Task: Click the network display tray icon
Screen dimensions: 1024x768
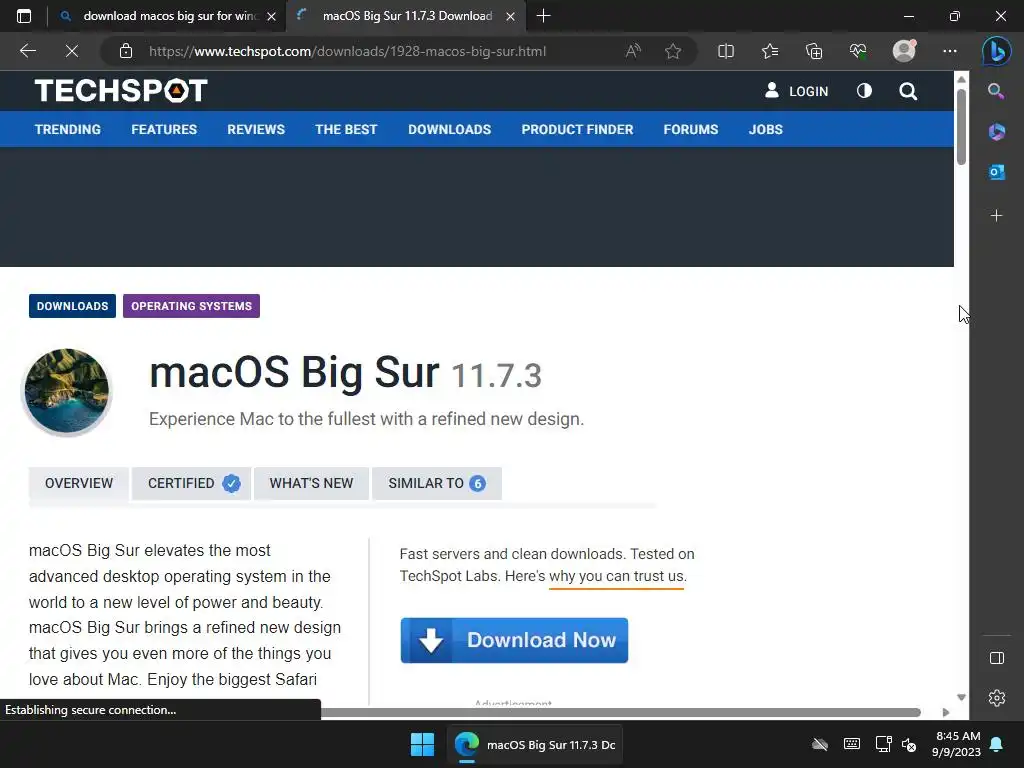Action: click(884, 744)
